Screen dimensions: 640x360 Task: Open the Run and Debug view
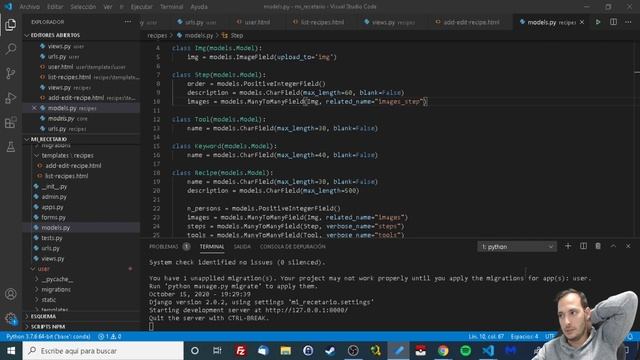pos(11,98)
